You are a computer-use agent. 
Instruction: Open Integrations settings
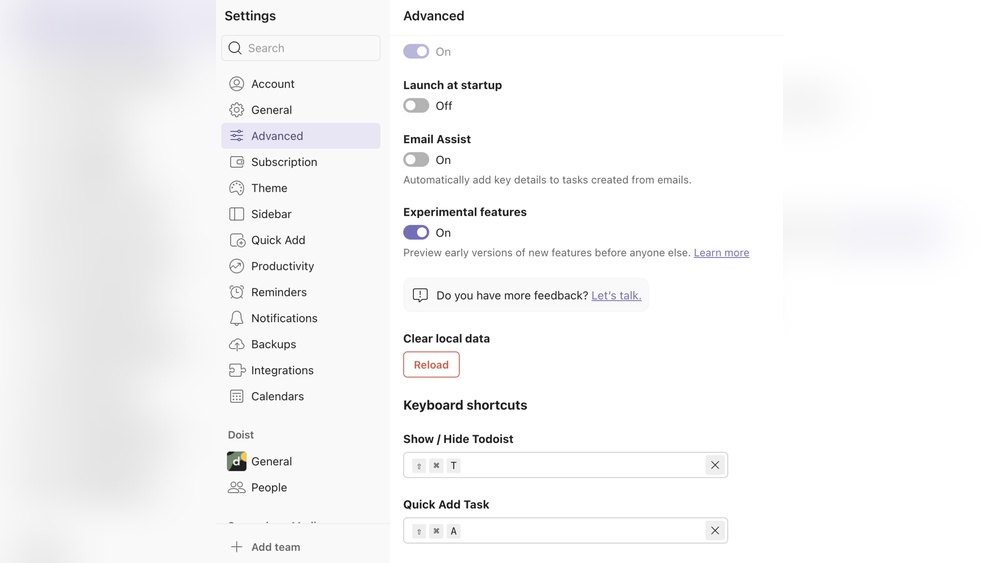click(301, 370)
